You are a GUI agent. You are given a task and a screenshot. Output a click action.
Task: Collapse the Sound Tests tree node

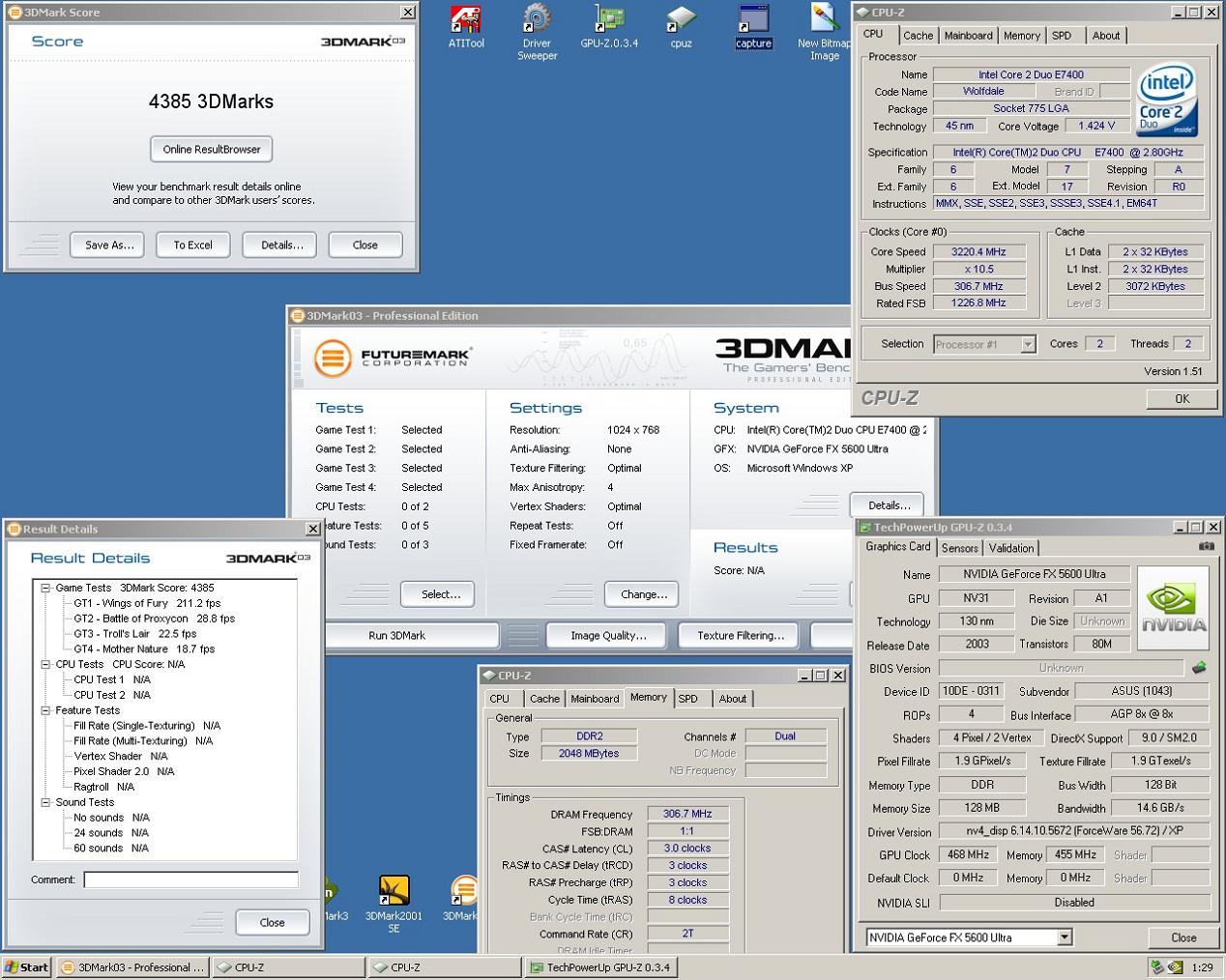45,802
